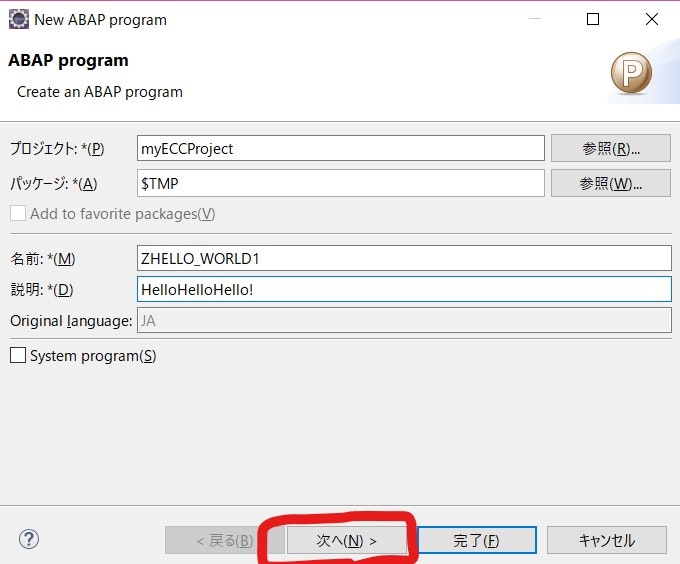Click the 説明 field with HelloHelloHello!
Viewport: 680px width, 564px height.
coord(404,289)
